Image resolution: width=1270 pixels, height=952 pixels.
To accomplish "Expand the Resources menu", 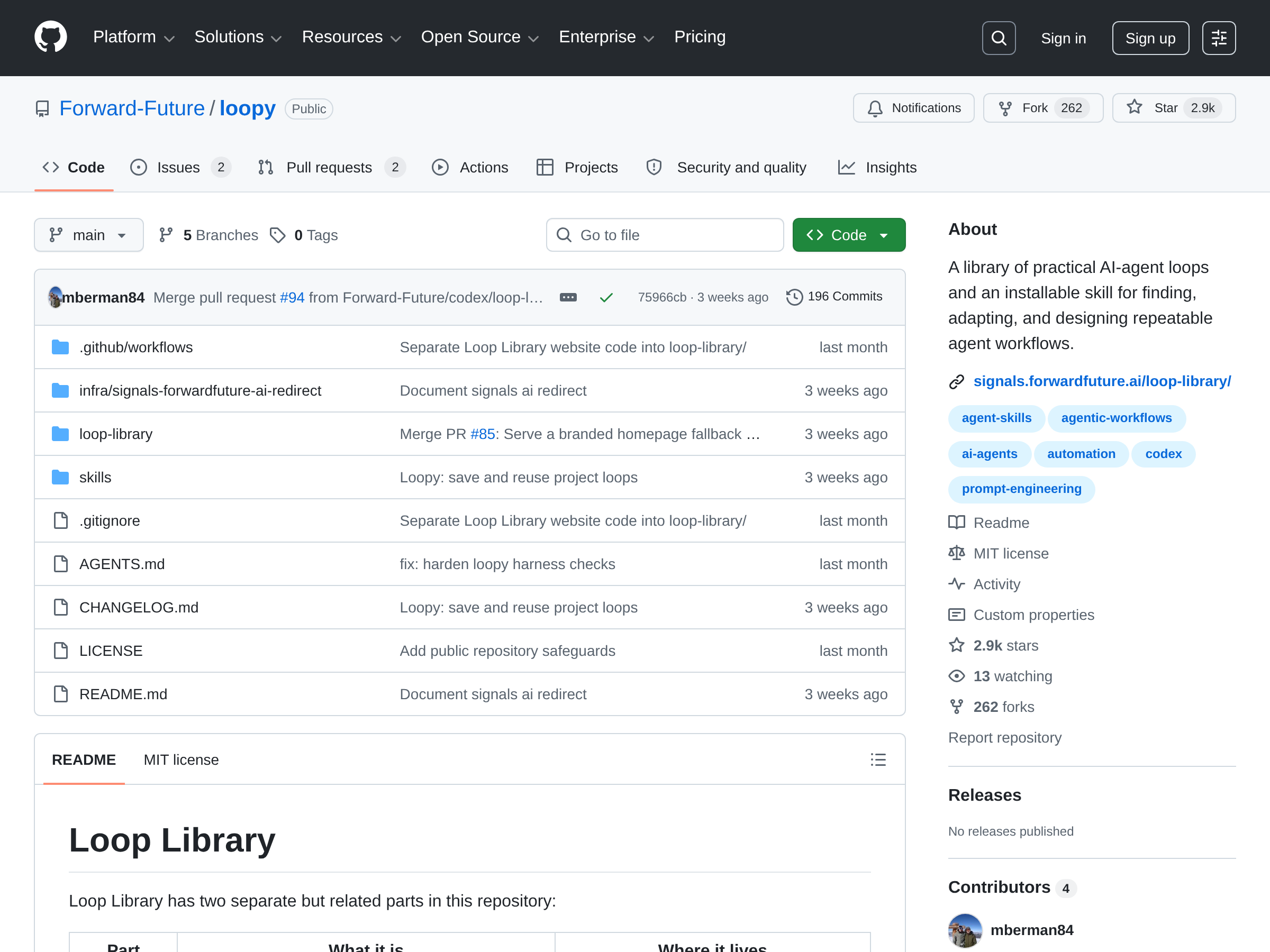I will 351,38.
